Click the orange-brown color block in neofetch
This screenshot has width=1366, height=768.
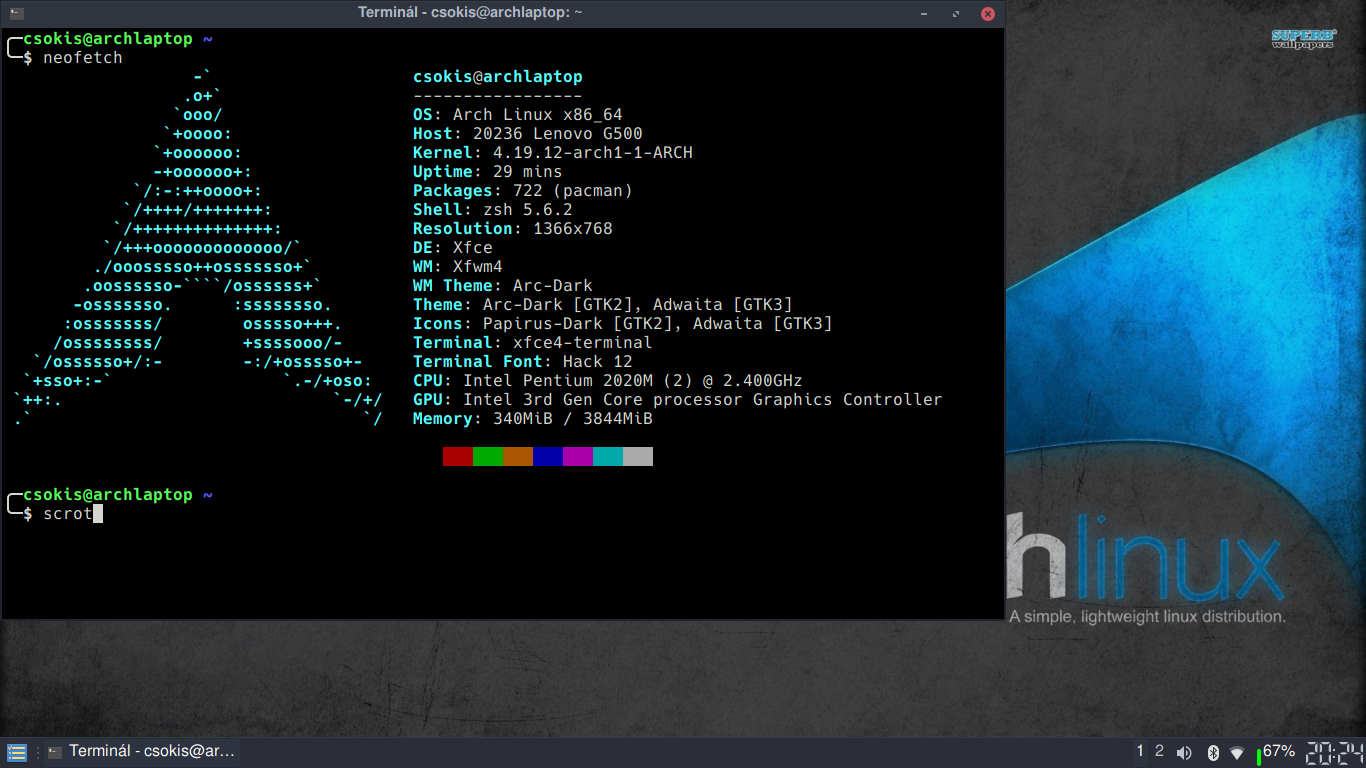coord(518,456)
